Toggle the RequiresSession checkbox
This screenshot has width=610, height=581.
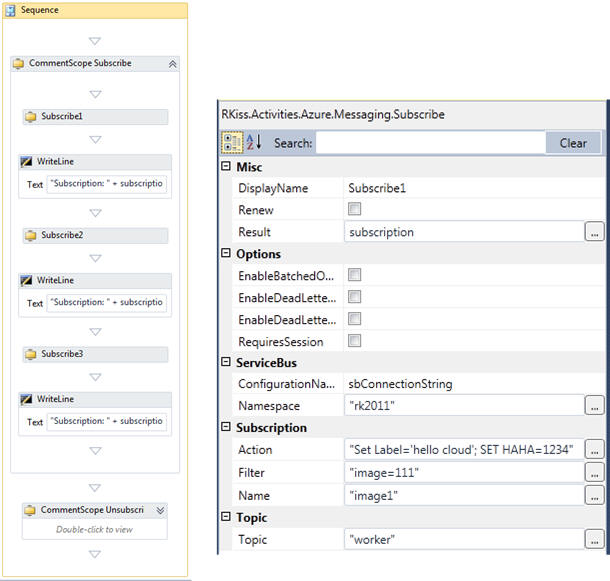point(354,341)
